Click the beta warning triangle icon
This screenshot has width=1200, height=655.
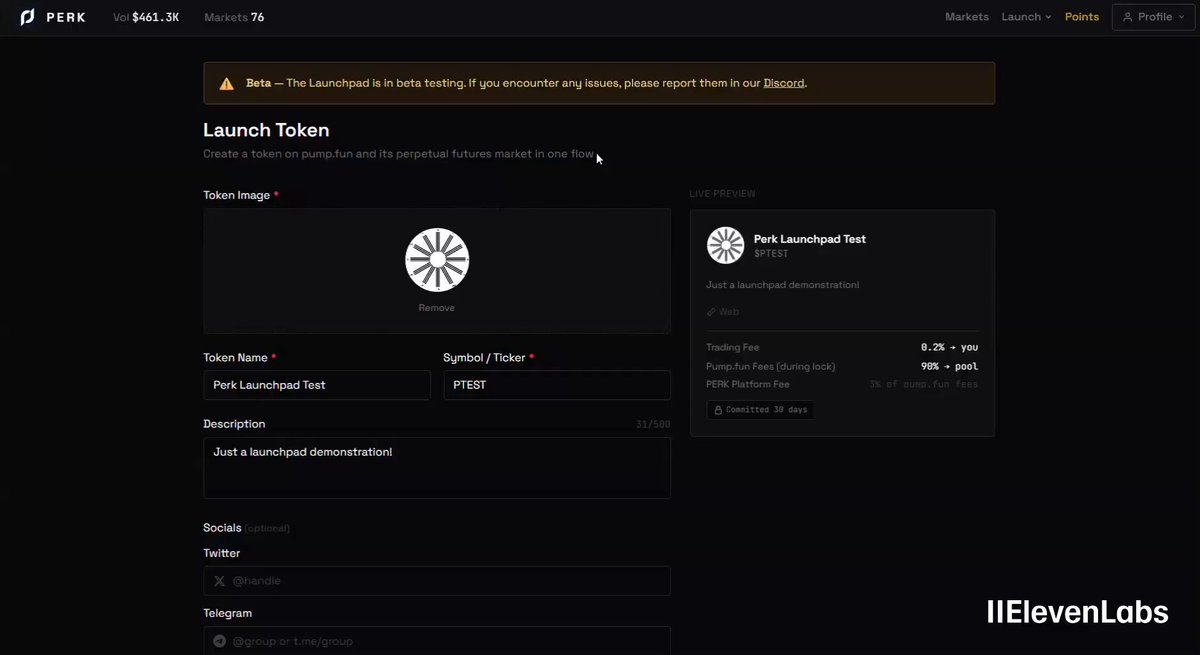click(227, 84)
